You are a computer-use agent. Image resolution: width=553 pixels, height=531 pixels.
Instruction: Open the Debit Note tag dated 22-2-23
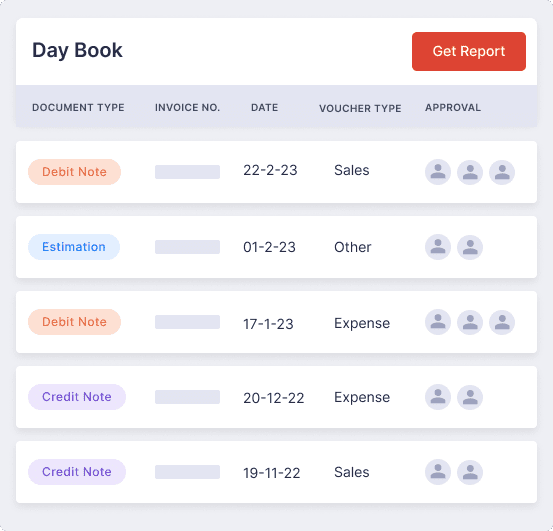point(74,172)
